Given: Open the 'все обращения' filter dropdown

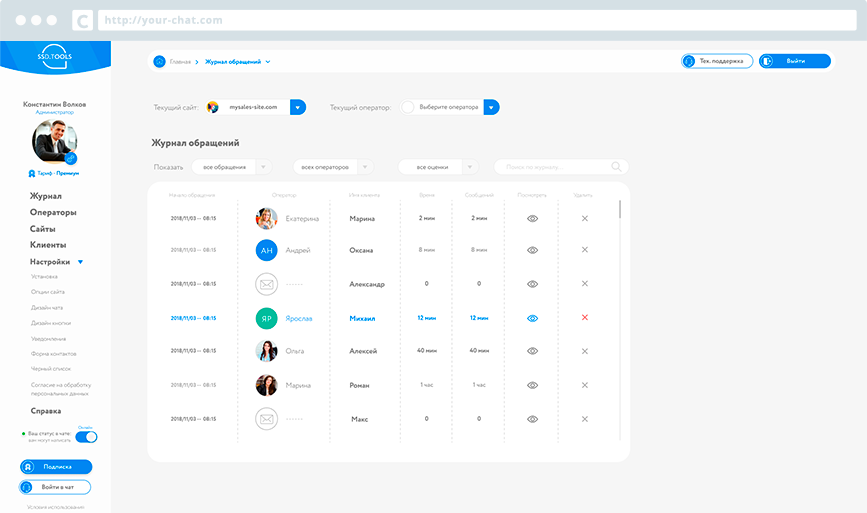Looking at the screenshot, I should pyautogui.click(x=232, y=167).
